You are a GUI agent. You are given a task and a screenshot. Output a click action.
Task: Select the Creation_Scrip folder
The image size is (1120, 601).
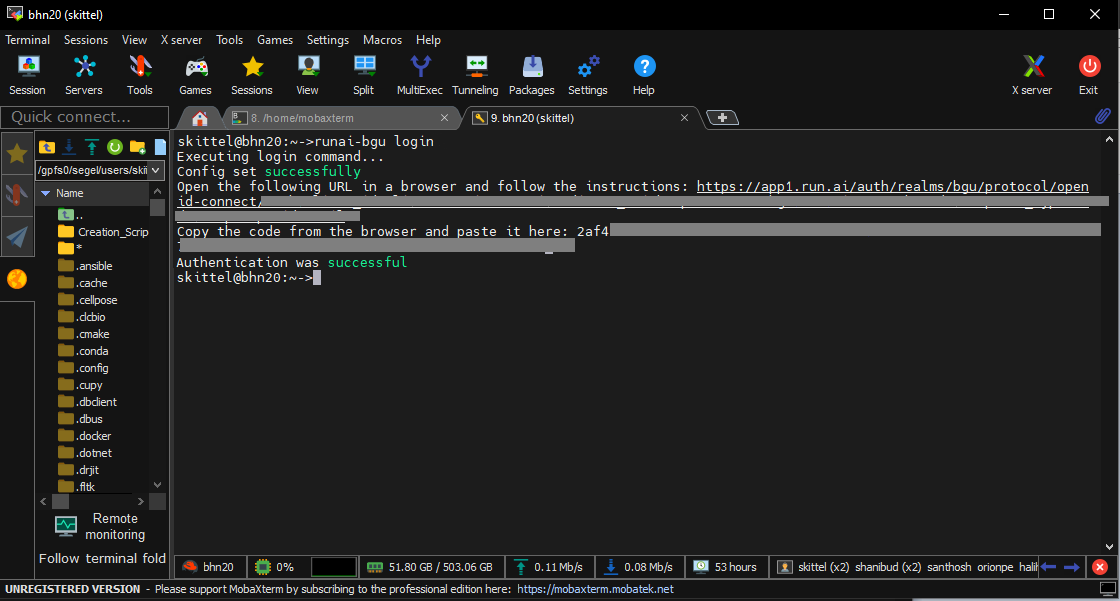point(104,232)
